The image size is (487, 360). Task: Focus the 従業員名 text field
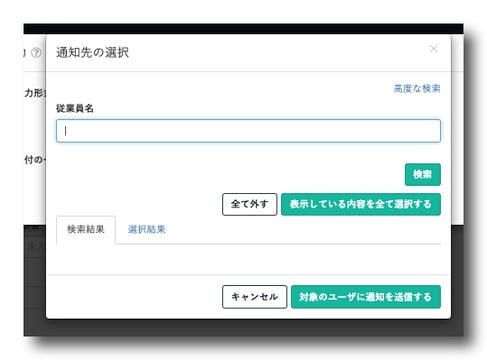248,131
